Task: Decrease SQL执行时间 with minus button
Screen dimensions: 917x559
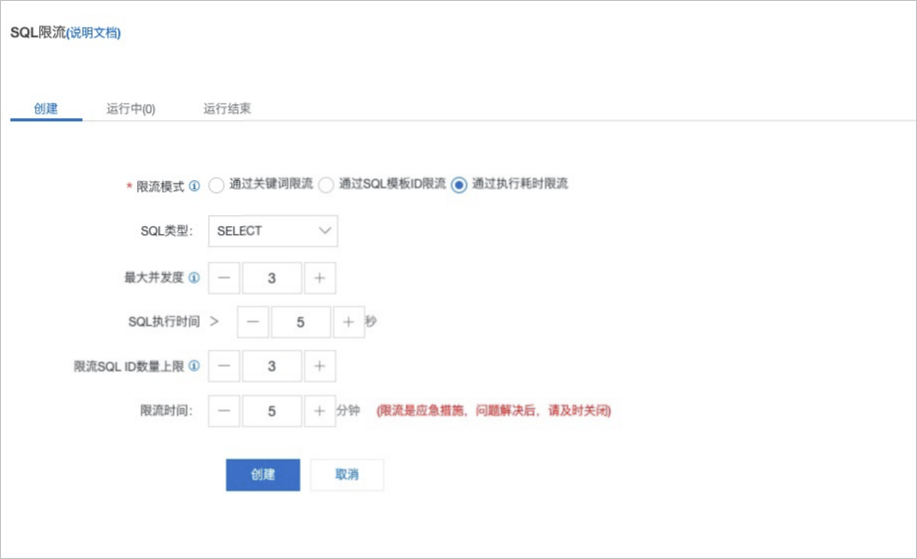Action: tap(253, 322)
